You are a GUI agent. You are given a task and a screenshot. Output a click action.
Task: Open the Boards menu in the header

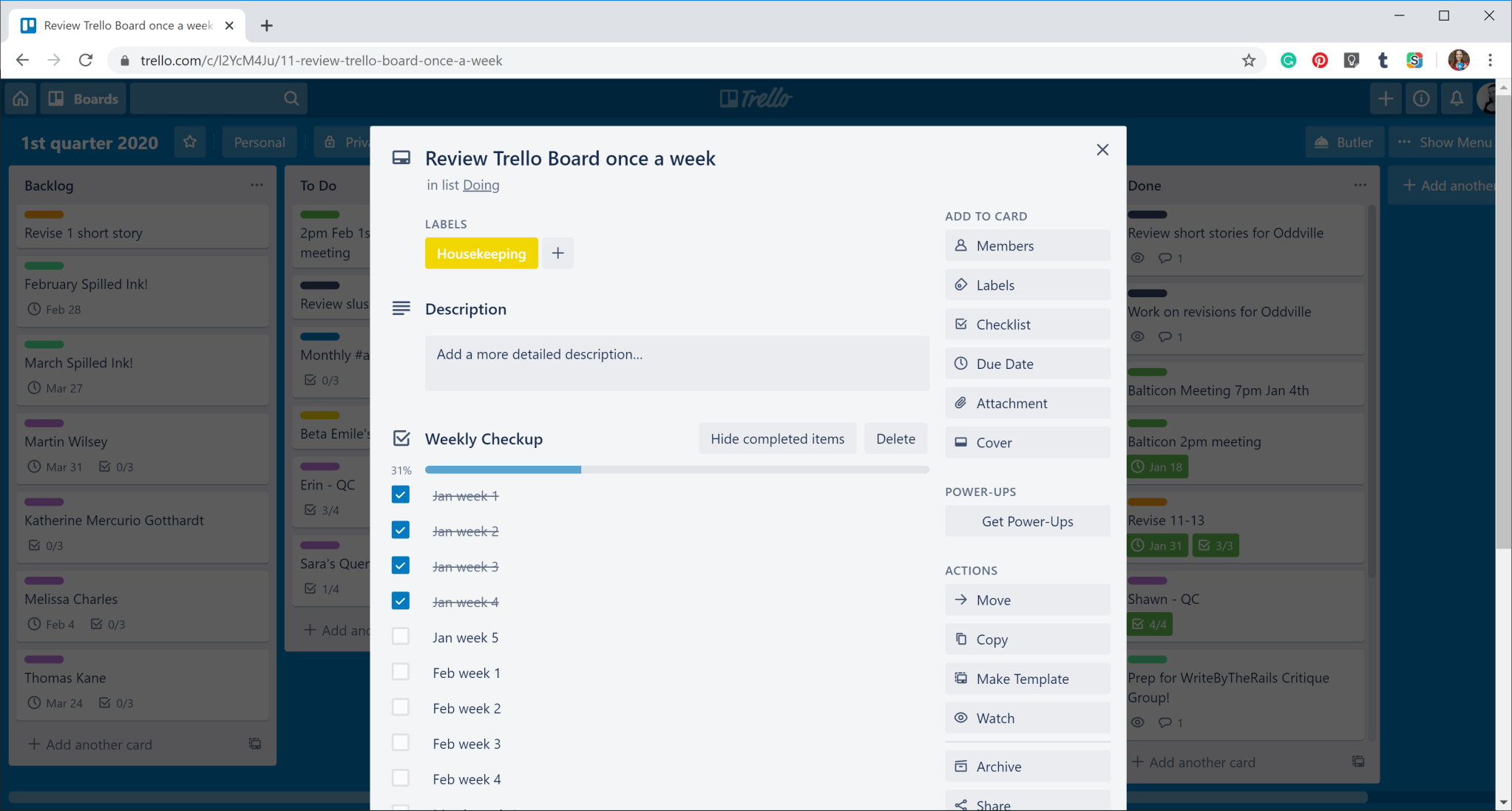[83, 98]
